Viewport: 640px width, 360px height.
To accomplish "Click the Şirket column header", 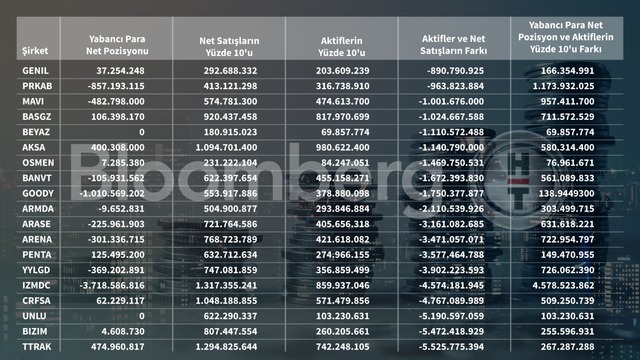I will (x=35, y=51).
